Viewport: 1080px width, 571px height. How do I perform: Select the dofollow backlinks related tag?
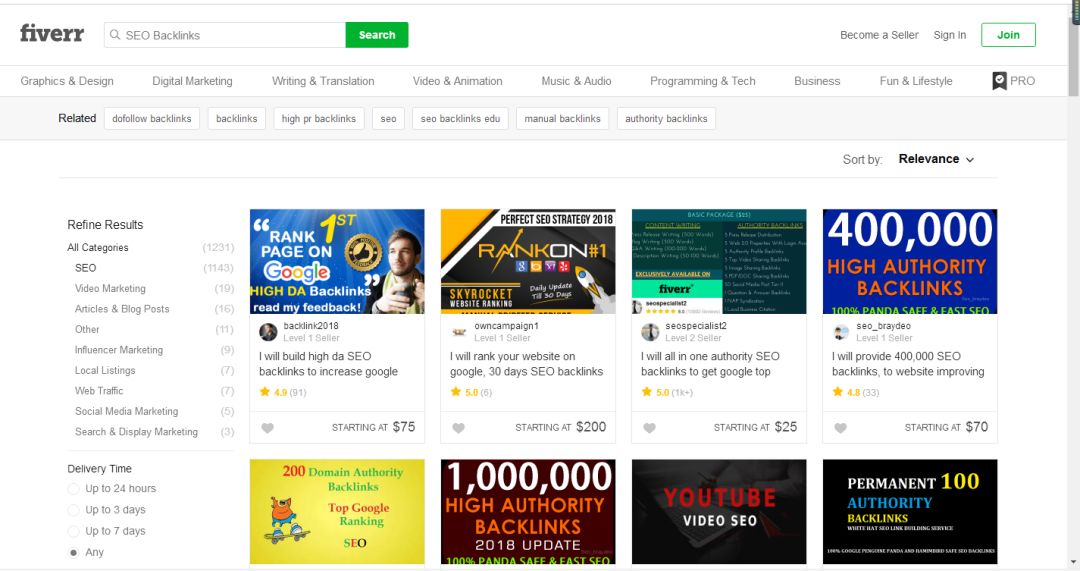pos(152,118)
